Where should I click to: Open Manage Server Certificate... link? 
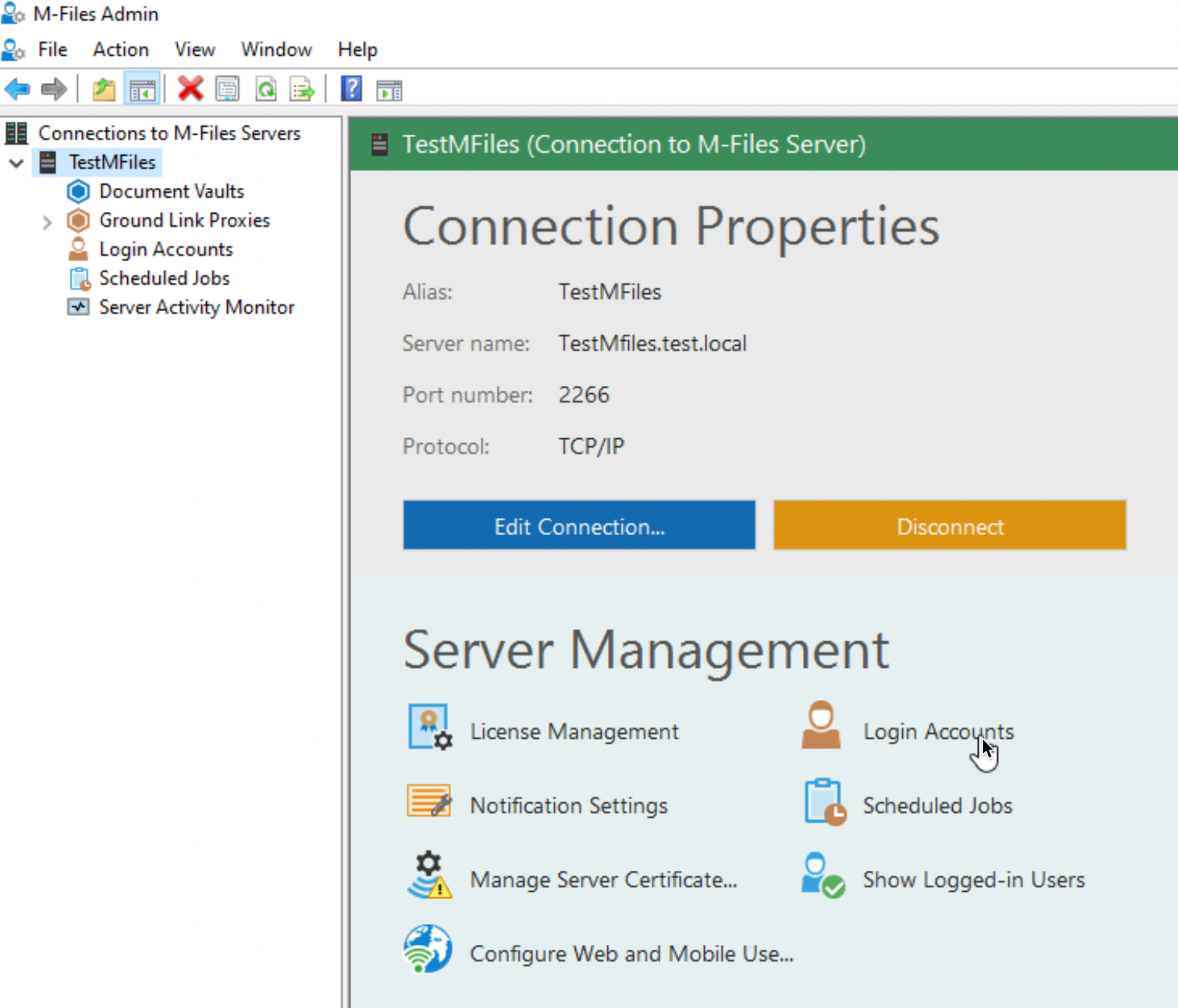[x=604, y=880]
